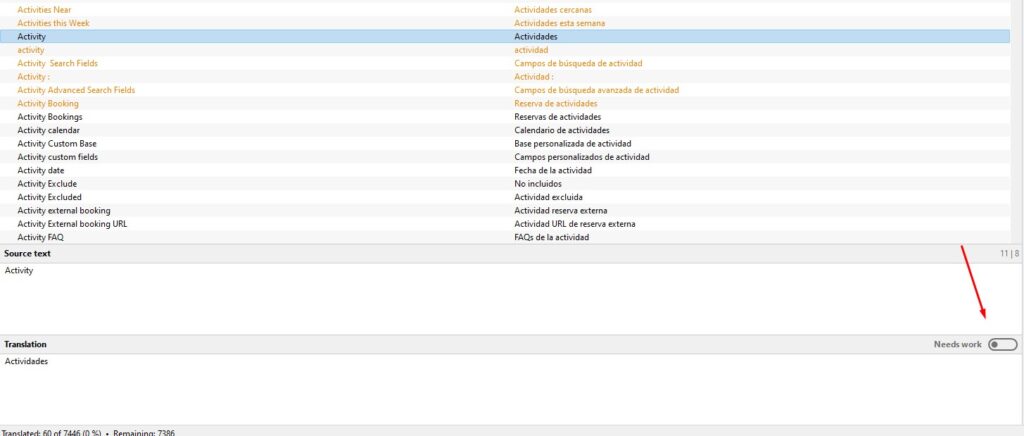Select the "Activity FAQ" string
This screenshot has width=1024, height=436.
[x=41, y=237]
